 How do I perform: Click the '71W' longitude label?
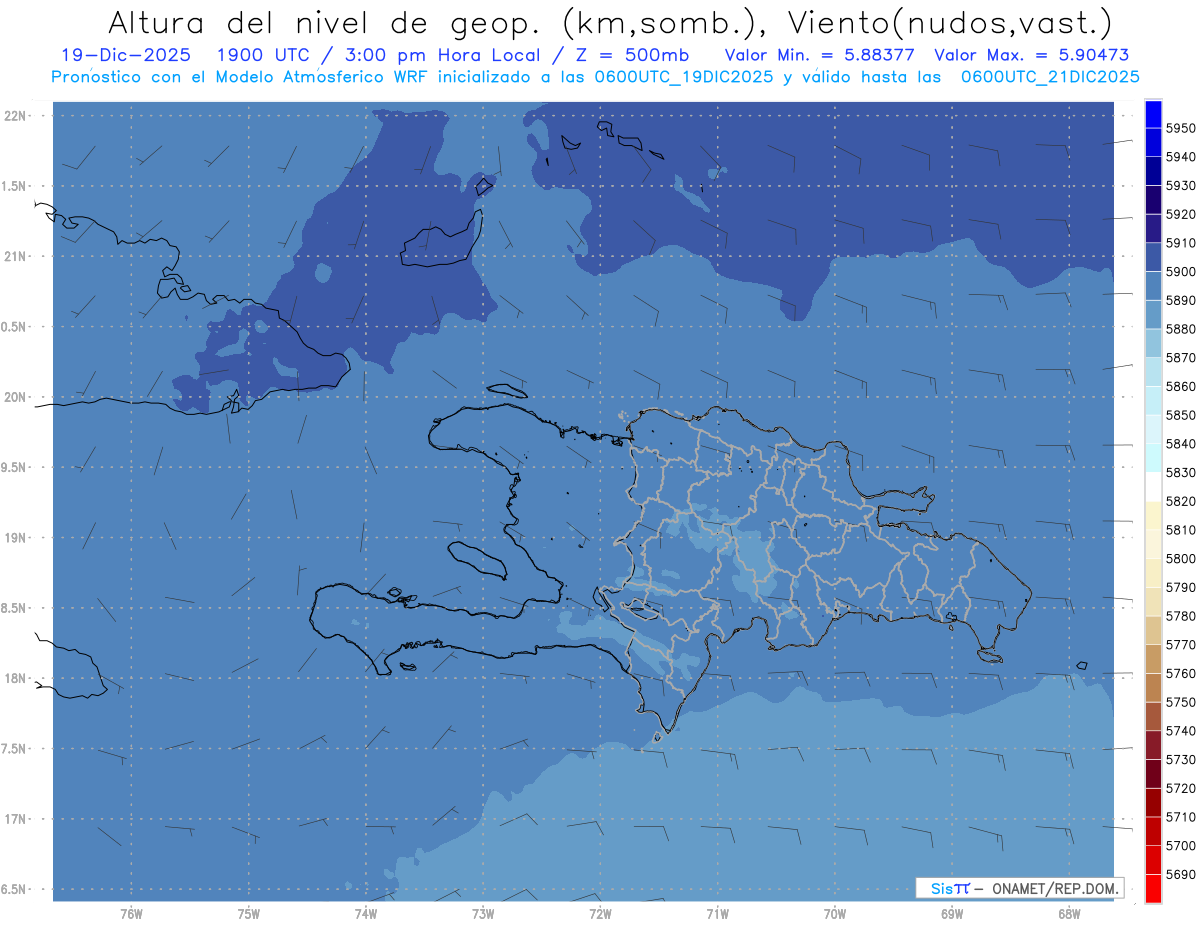click(x=717, y=913)
